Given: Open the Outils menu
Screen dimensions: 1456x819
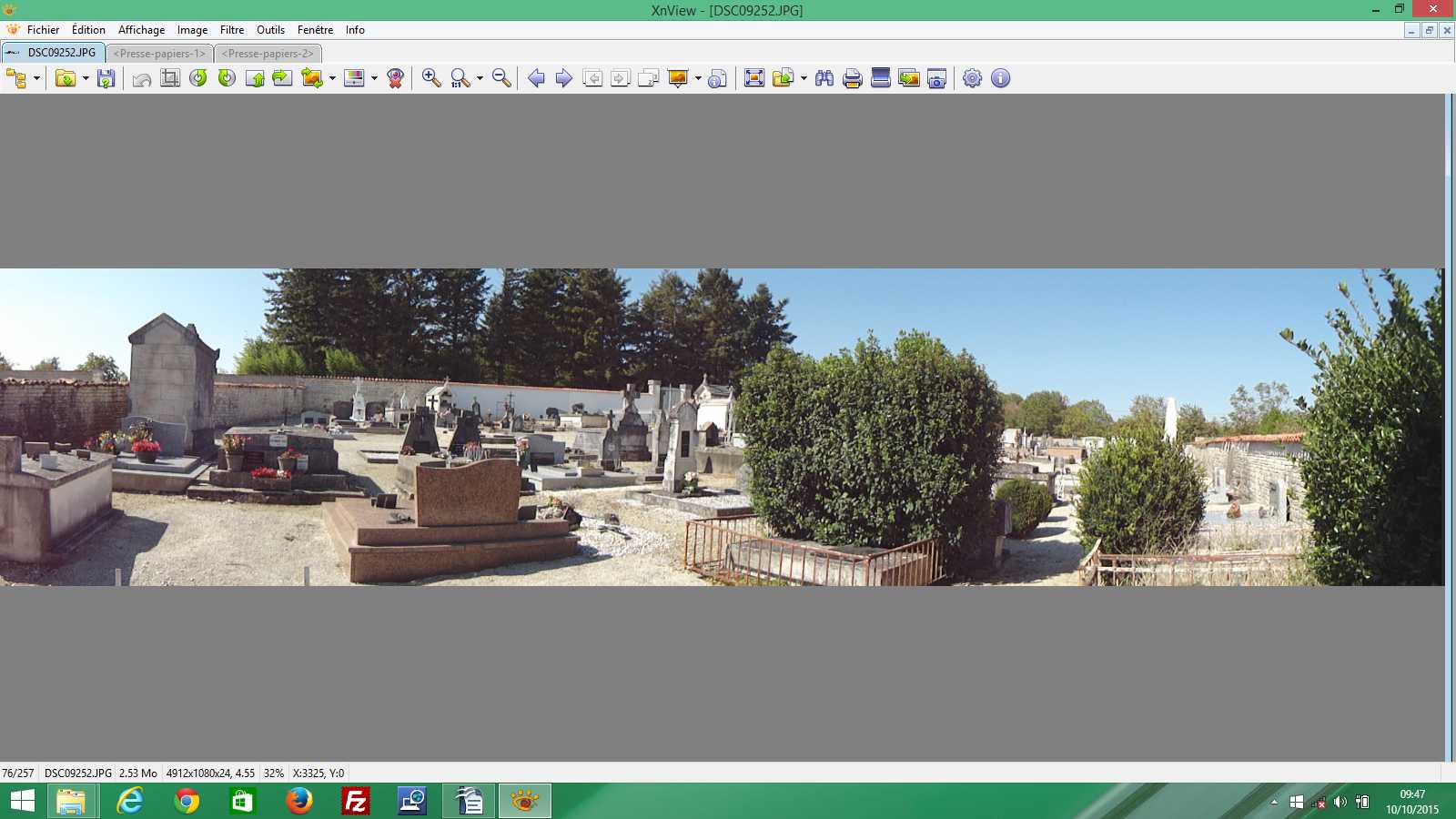Looking at the screenshot, I should 270,30.
